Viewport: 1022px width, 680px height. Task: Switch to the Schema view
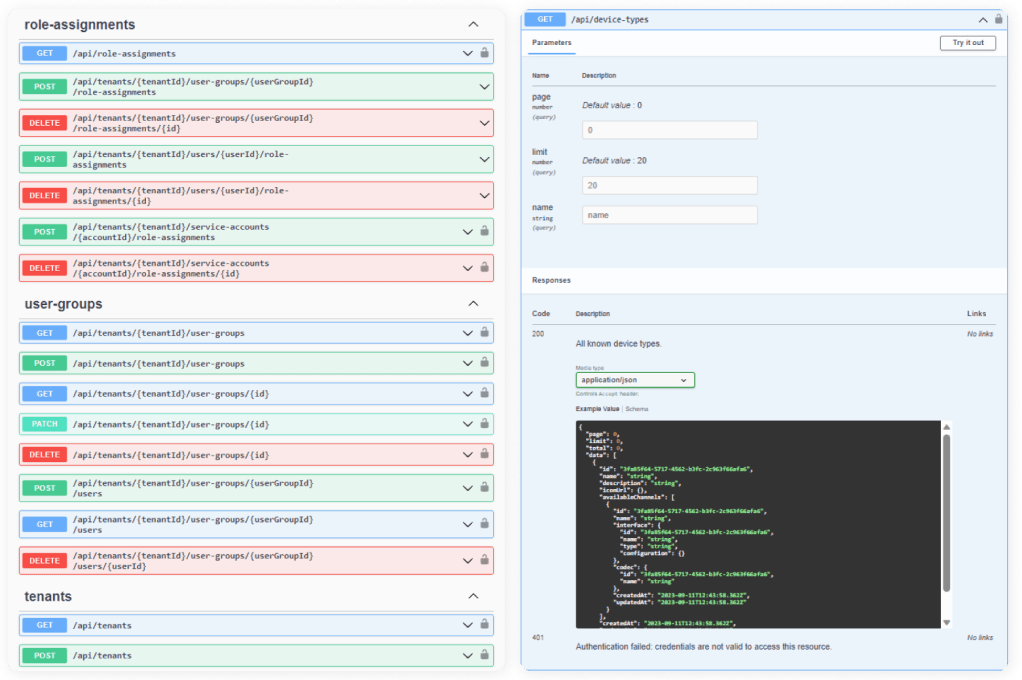(x=637, y=409)
